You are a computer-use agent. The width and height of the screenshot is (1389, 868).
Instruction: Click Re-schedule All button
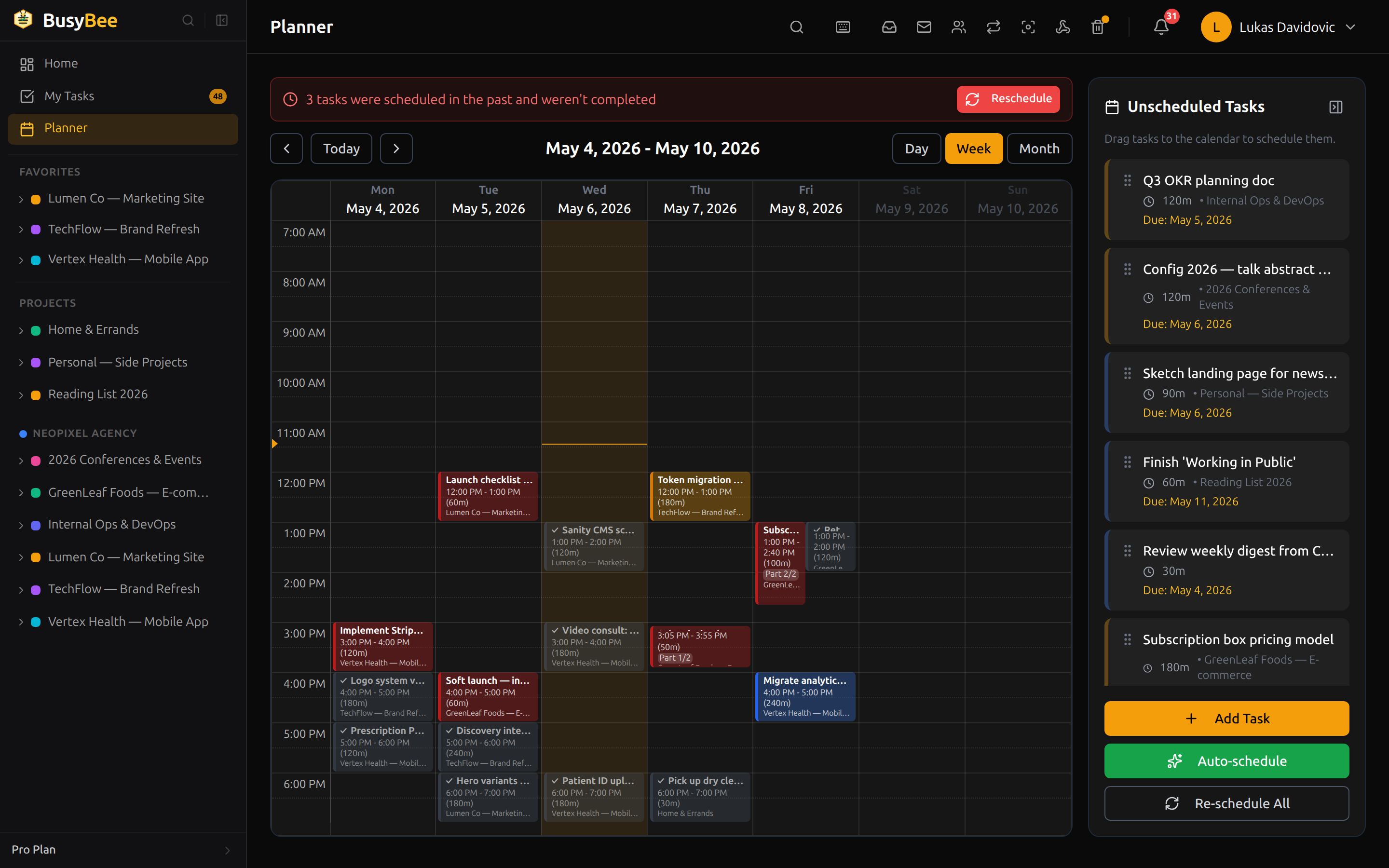(x=1226, y=803)
